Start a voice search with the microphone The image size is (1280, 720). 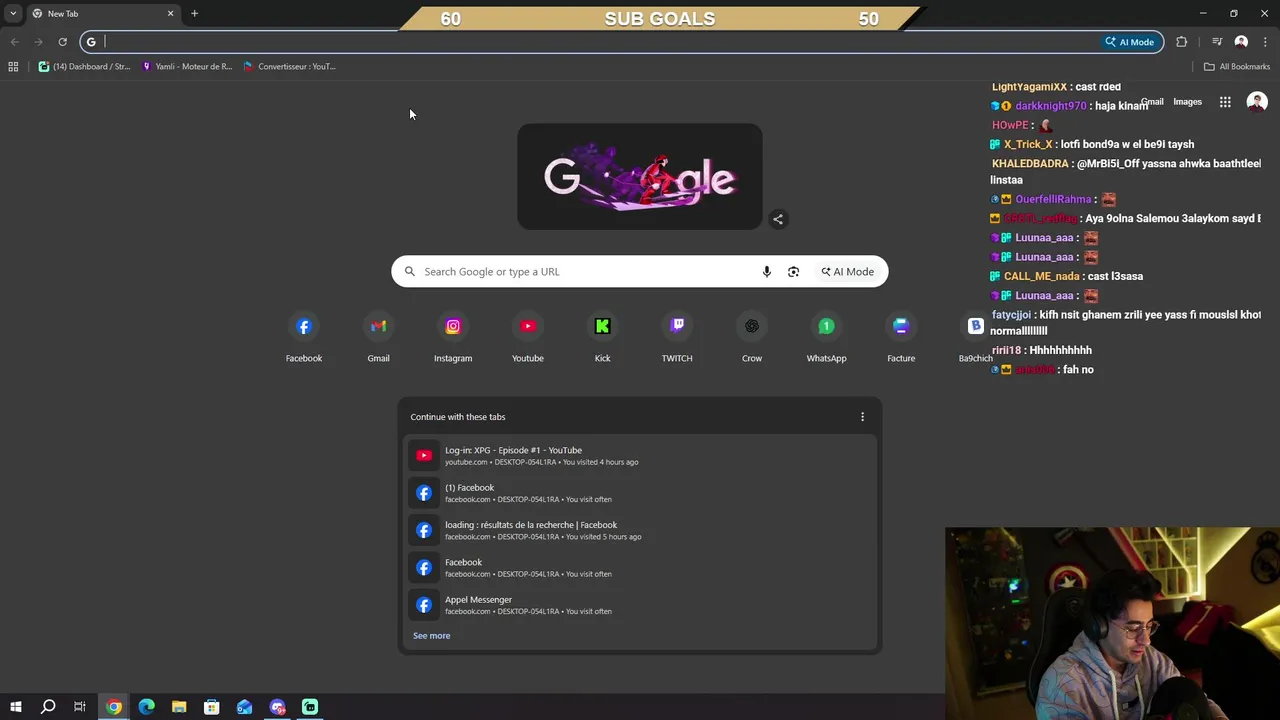(767, 272)
